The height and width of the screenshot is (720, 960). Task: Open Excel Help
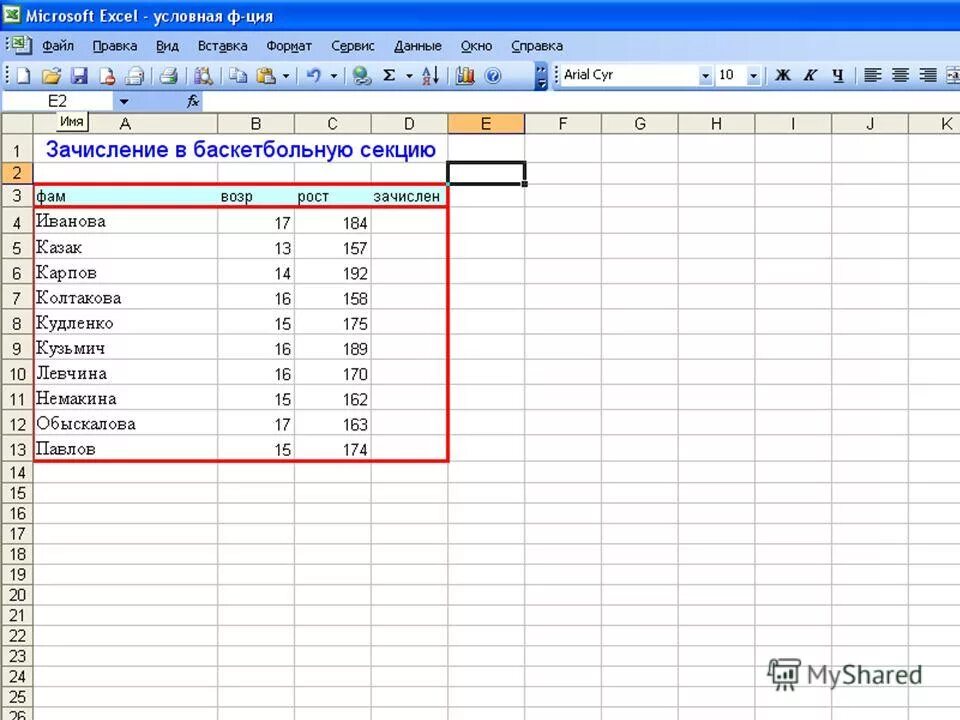click(x=490, y=75)
